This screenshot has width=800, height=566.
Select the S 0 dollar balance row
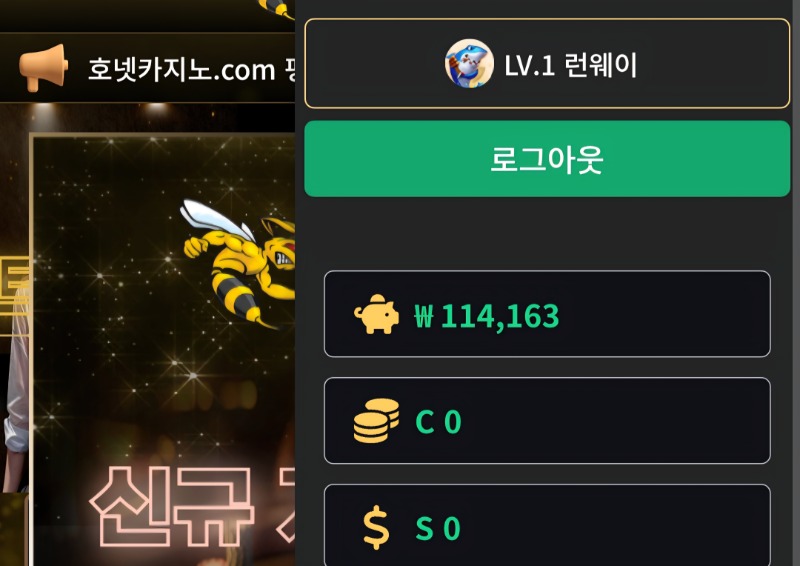(547, 525)
